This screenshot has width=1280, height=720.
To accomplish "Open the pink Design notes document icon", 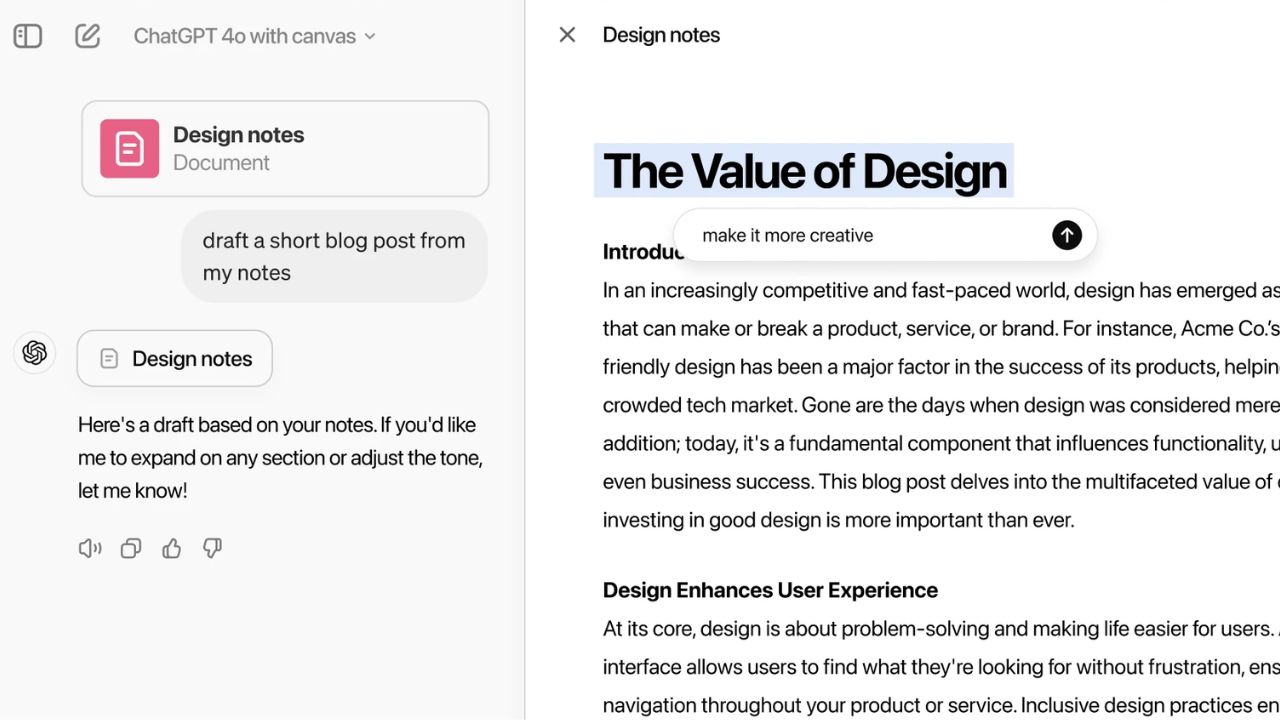I will point(129,148).
